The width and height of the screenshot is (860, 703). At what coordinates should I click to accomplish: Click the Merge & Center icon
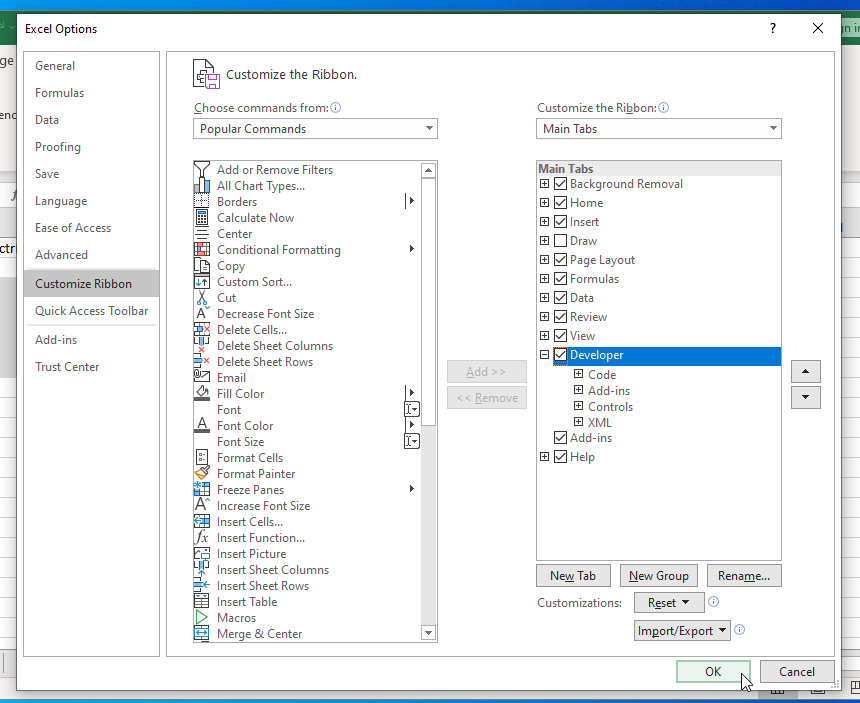(x=202, y=633)
